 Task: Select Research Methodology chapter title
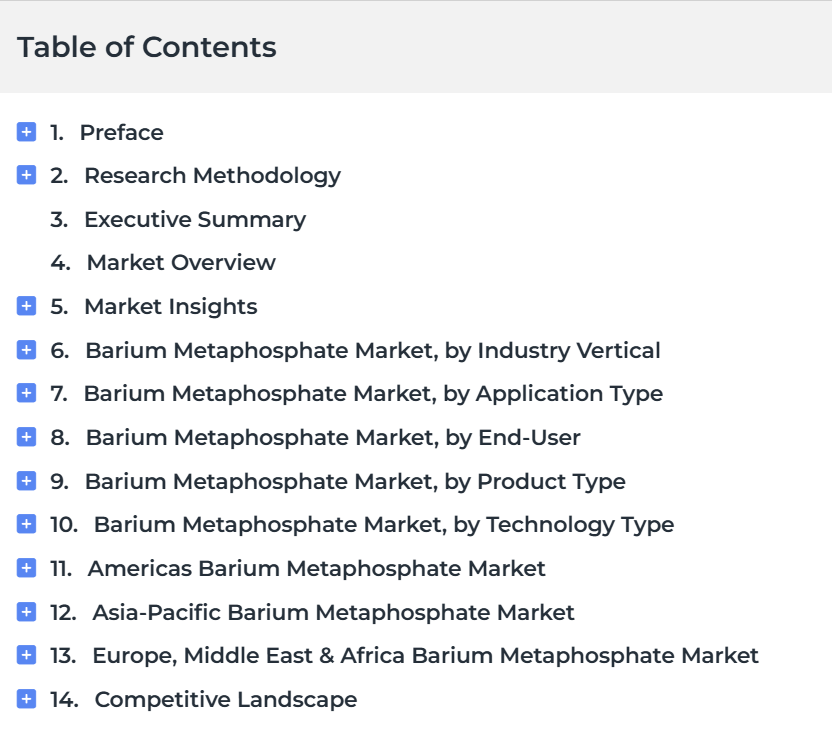pos(212,176)
